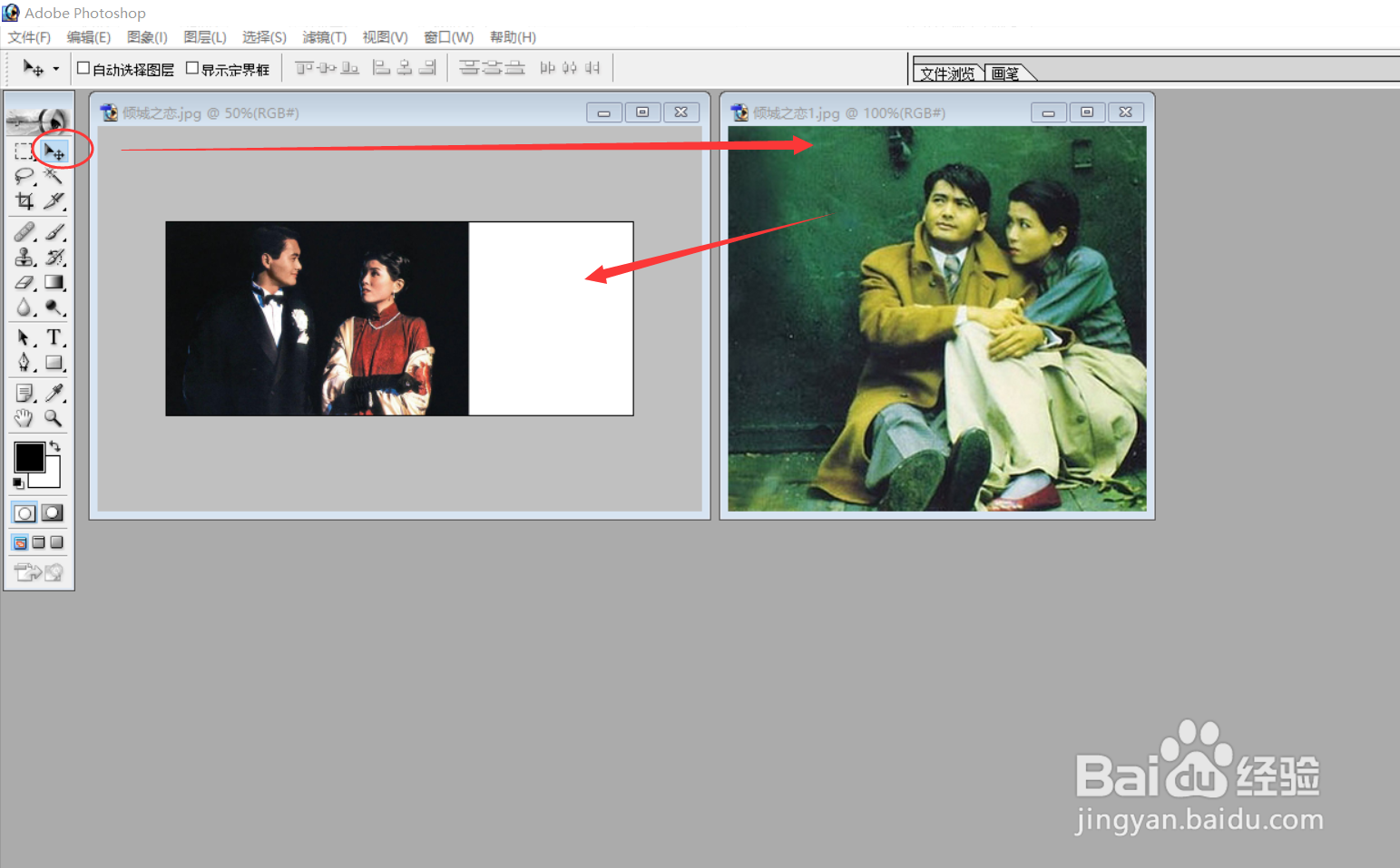The width and height of the screenshot is (1400, 868).
Task: Click Distribute top edges button
Action: click(469, 68)
